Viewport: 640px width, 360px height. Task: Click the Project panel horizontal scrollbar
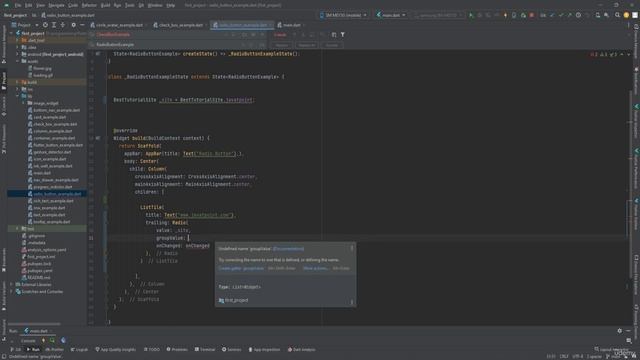pyautogui.click(x=34, y=324)
